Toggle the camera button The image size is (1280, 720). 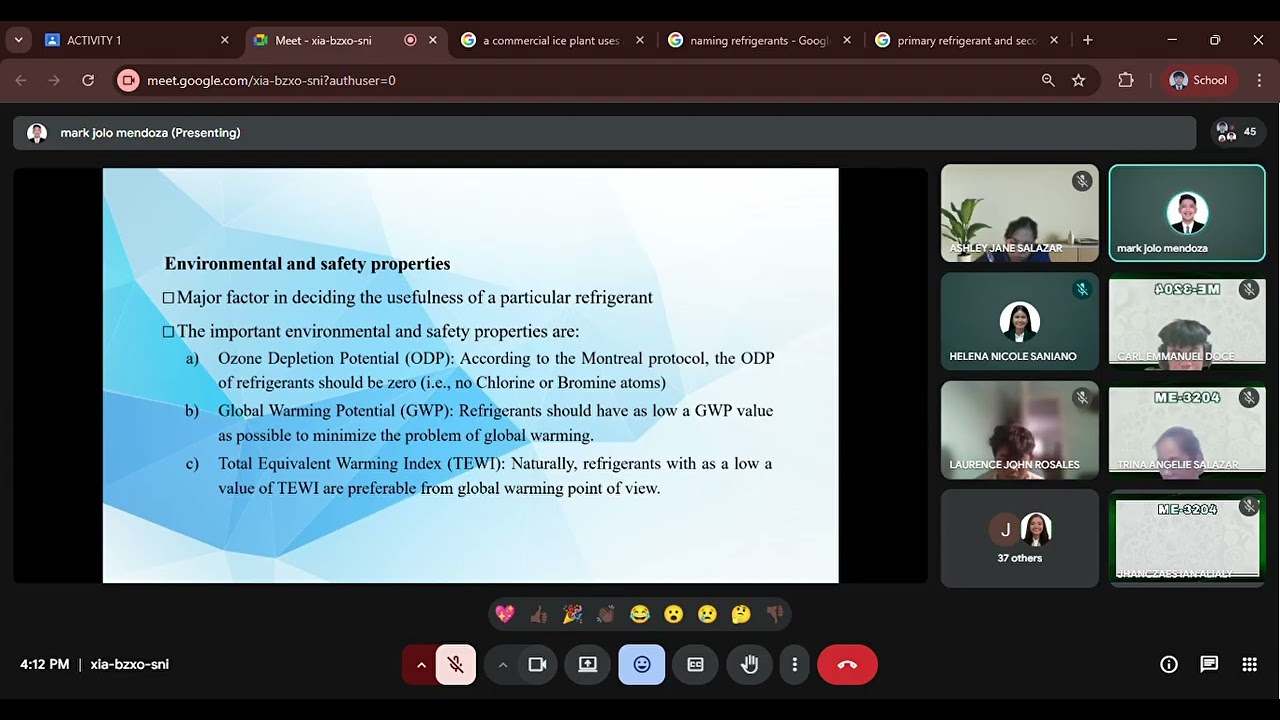pos(537,665)
